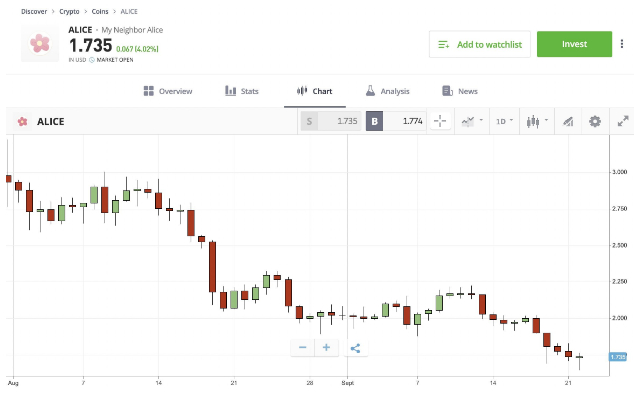Image resolution: width=634 pixels, height=398 pixels.
Task: Open the 1D time interval dropdown
Action: tap(504, 121)
